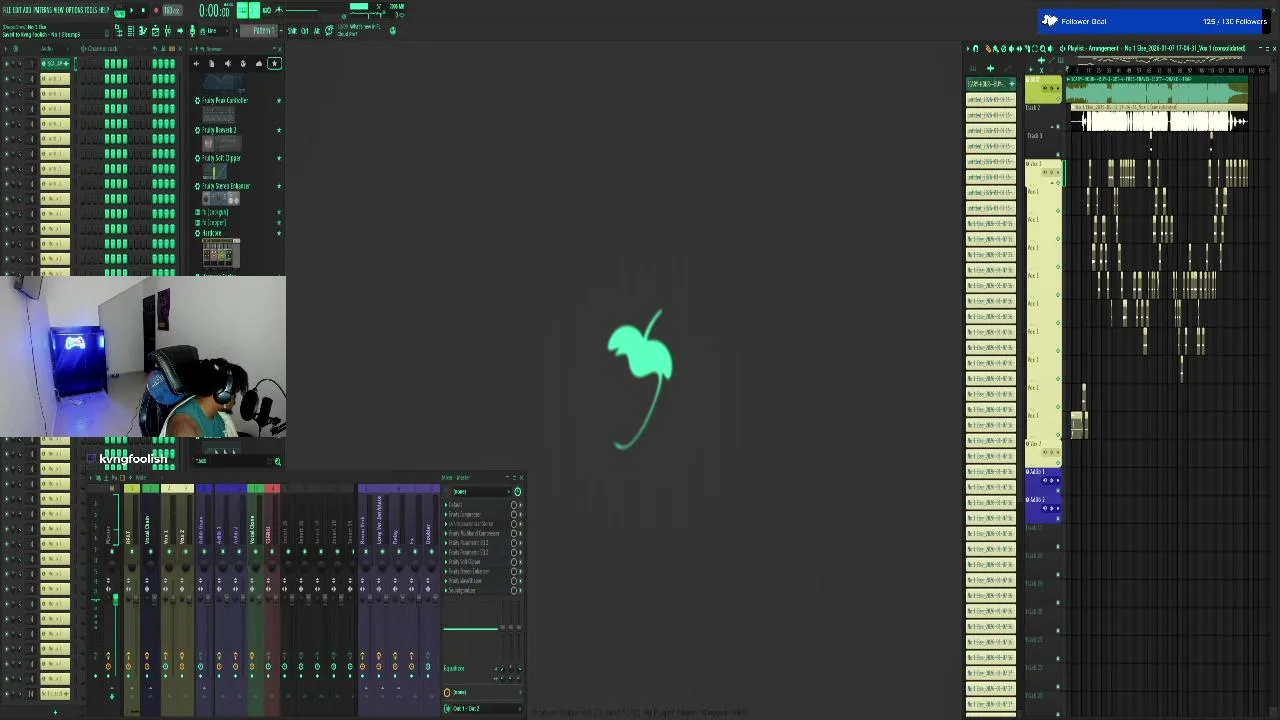This screenshot has width=1280, height=720.
Task: Click the Mixer master power icon
Action: point(517,492)
